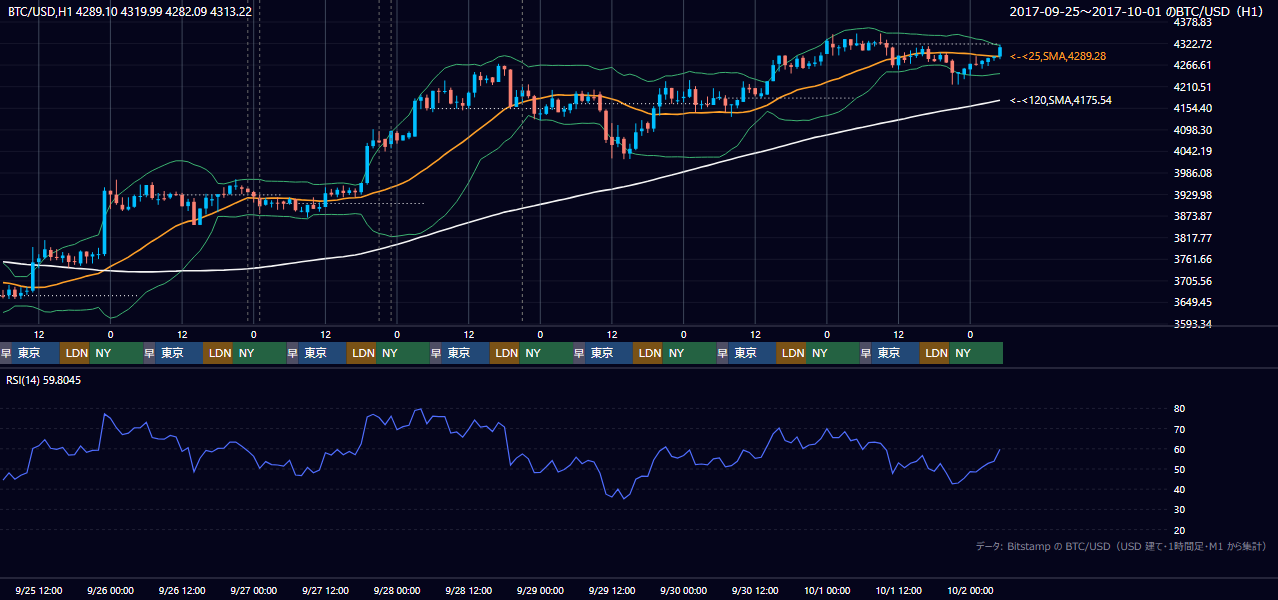1278x600 pixels.
Task: Select the 10/1 00:00 time label
Action: coord(827,590)
